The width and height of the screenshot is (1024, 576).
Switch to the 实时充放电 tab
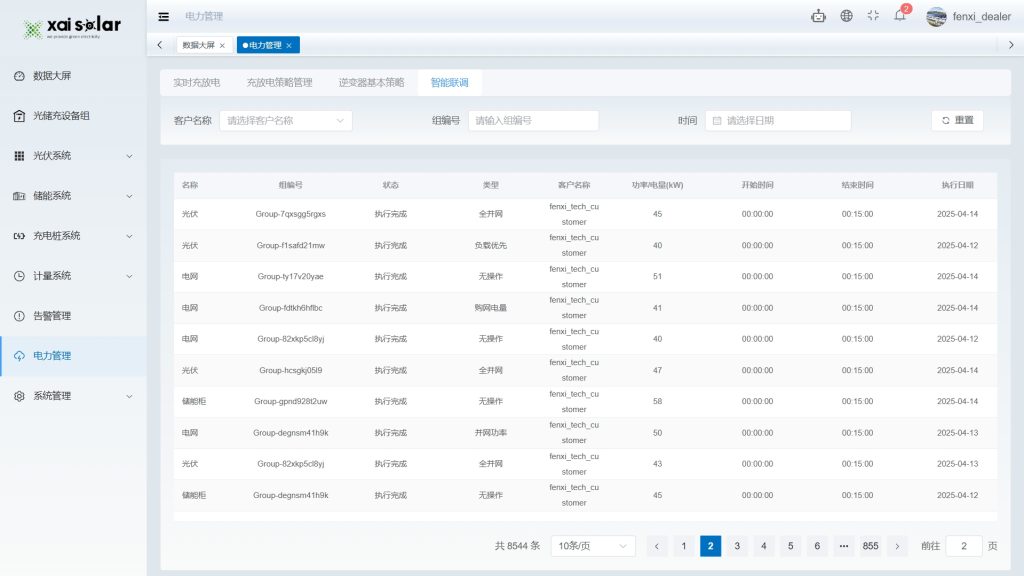[196, 82]
